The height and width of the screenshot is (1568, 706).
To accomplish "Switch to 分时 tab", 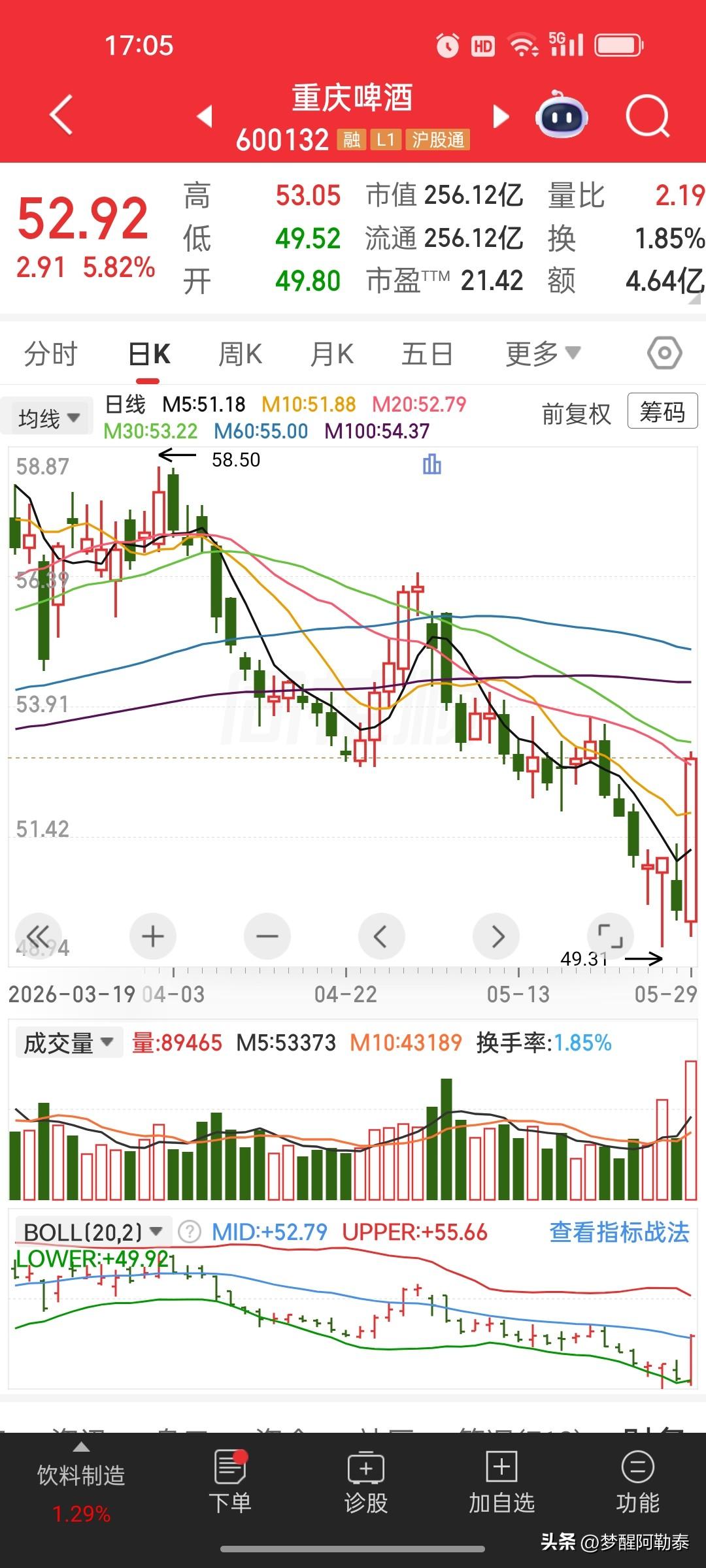I will coord(50,353).
